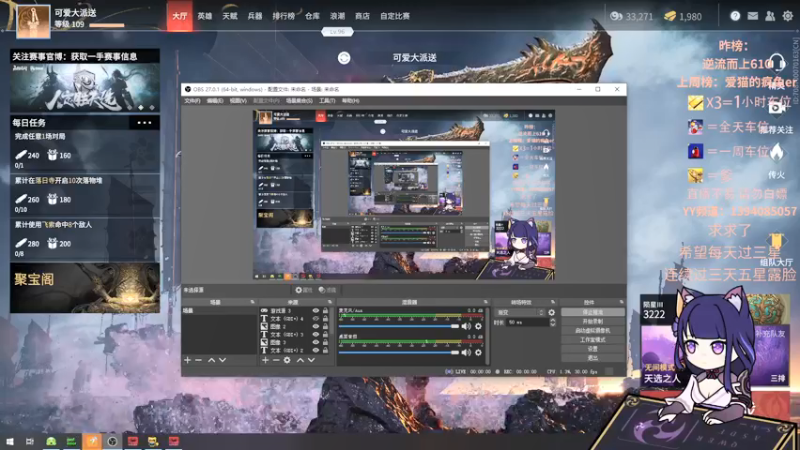Screen dimensions: 800x450
Task: Mute the Mic/Aux speaker icon in mixer
Action: (x=466, y=326)
